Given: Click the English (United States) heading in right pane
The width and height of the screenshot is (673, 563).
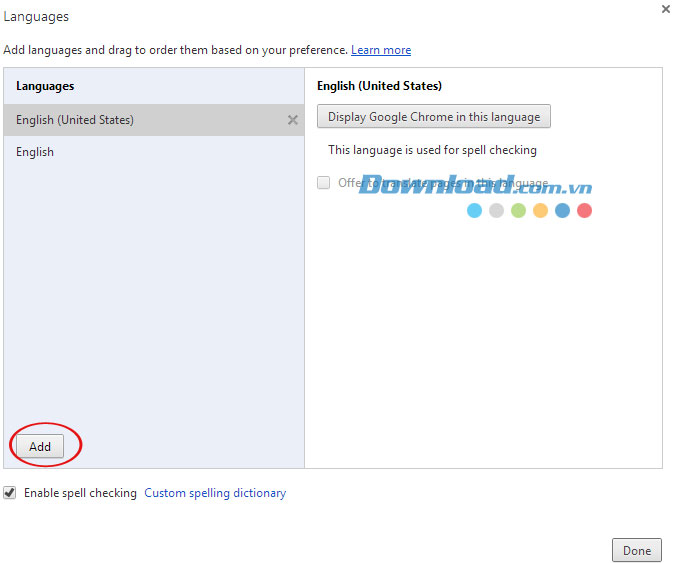Looking at the screenshot, I should pyautogui.click(x=379, y=86).
